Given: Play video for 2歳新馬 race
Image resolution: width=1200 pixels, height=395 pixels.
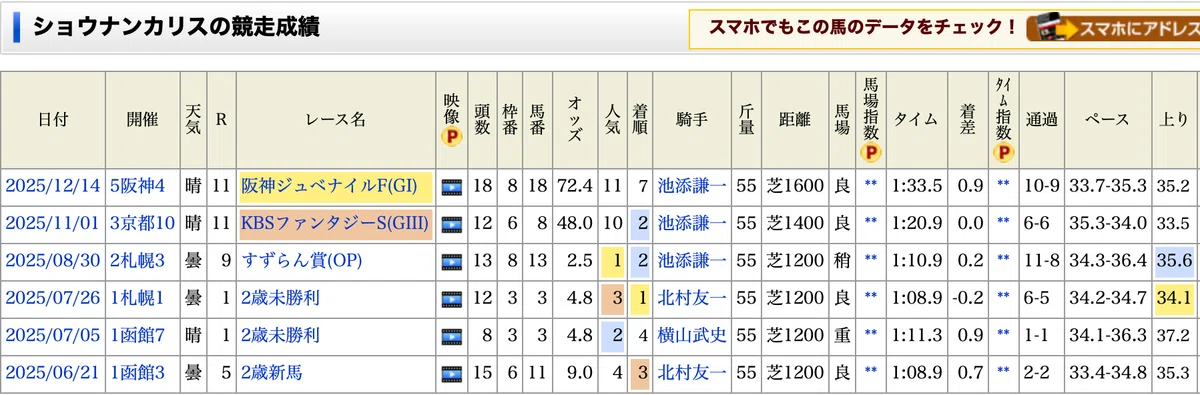Looking at the screenshot, I should pos(452,373).
